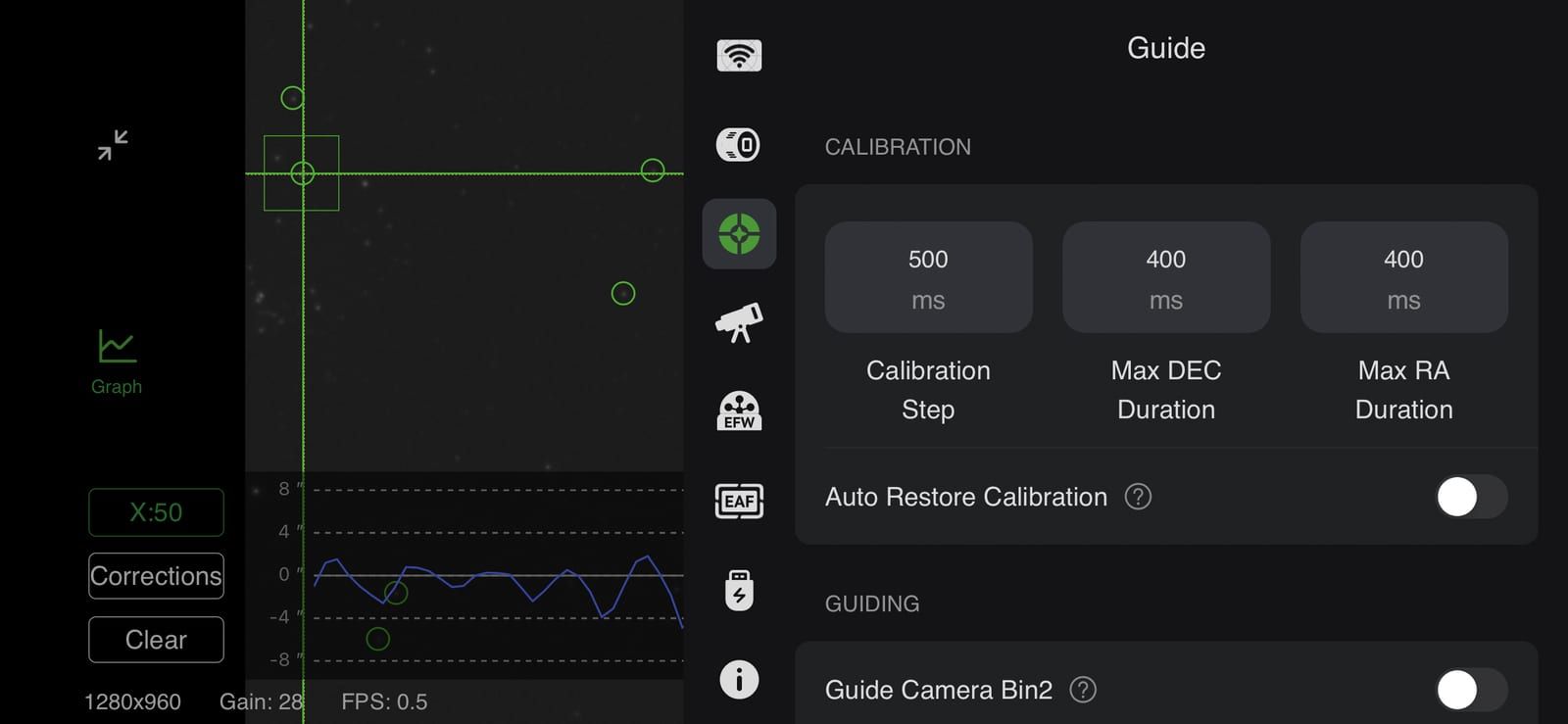Open the info about icon
1568x724 pixels.
pyautogui.click(x=739, y=680)
